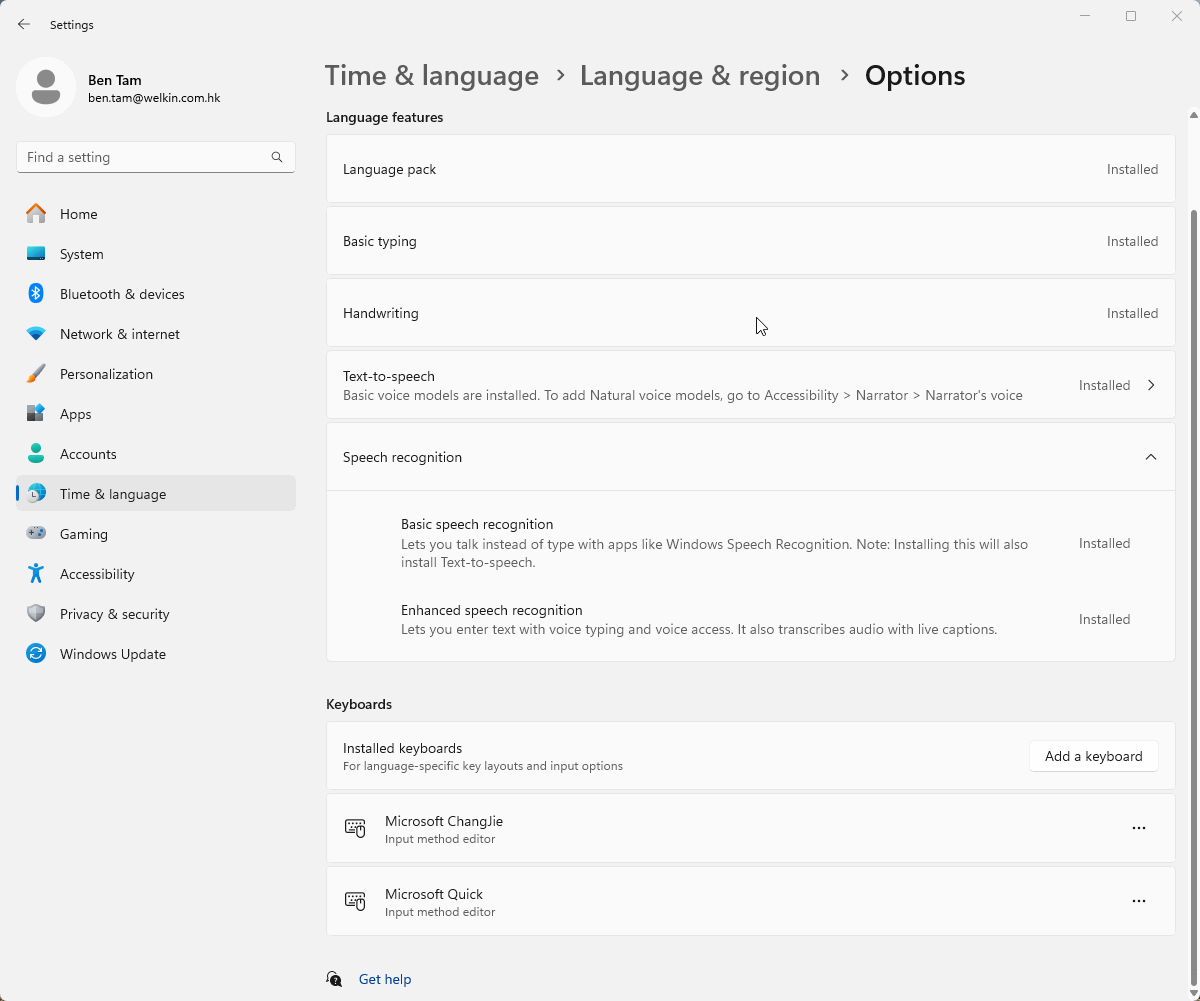1200x1001 pixels.
Task: Click the Microsoft ChangJie name text
Action: coord(444,821)
